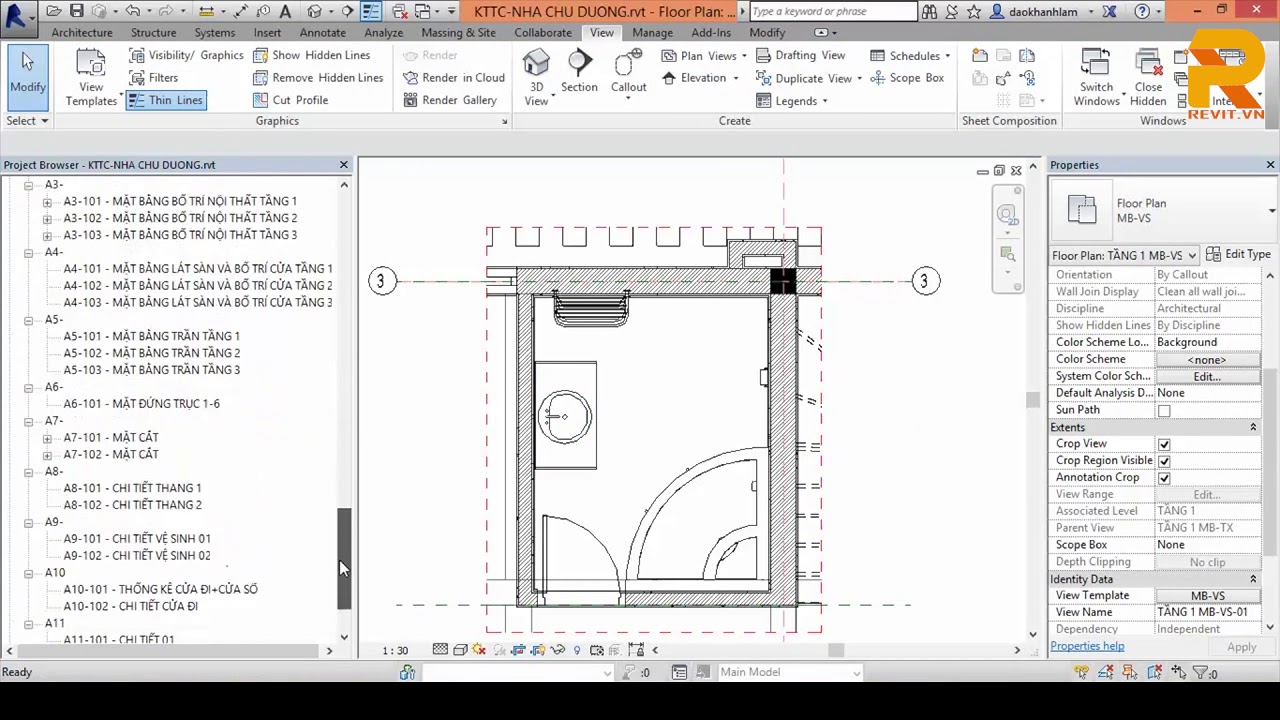Click the drawing area horizontal scrollbar thumb

coord(836,650)
